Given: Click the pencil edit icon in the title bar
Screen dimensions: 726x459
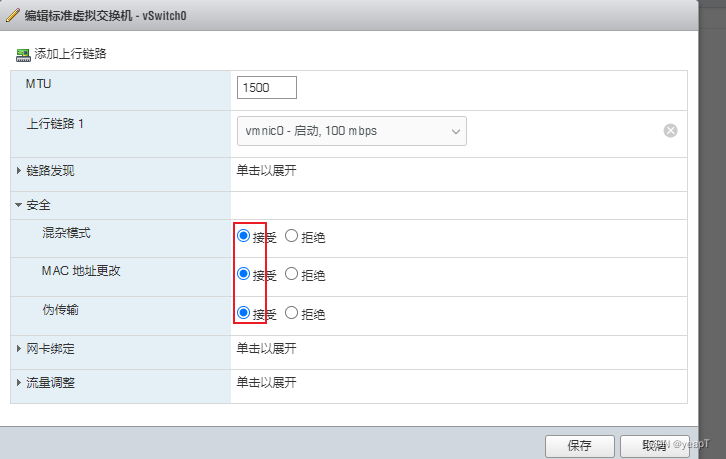Looking at the screenshot, I should [13, 15].
